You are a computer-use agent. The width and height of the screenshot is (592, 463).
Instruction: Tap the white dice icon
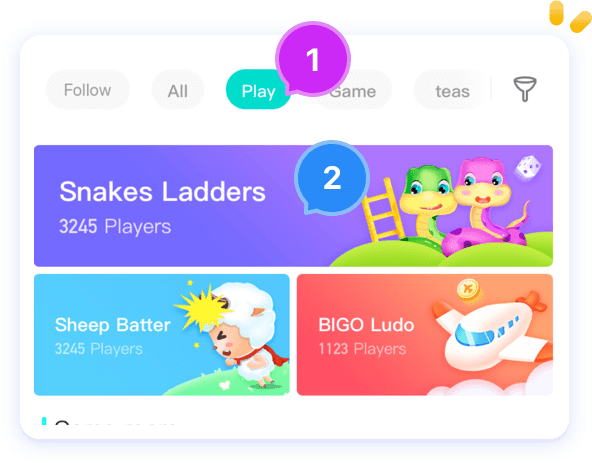click(x=528, y=167)
